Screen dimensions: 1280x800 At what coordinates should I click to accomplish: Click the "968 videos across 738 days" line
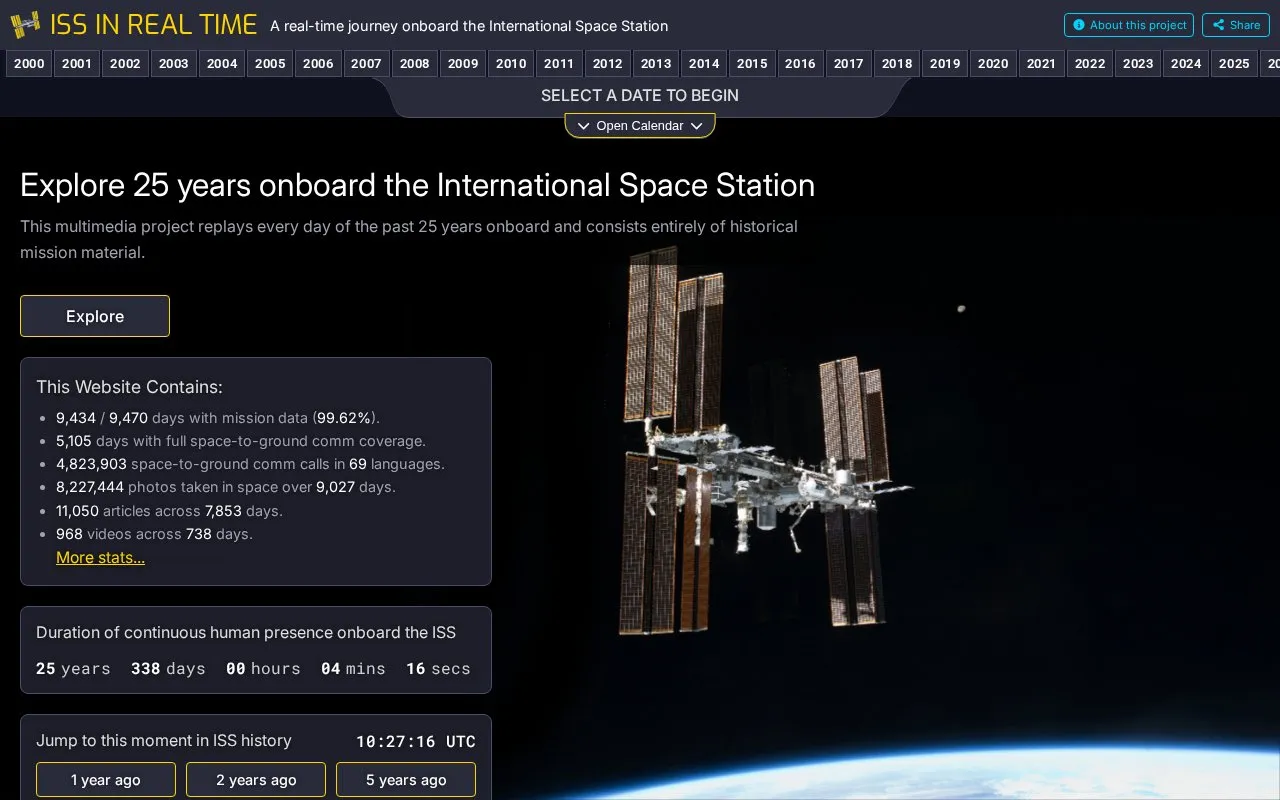[154, 534]
